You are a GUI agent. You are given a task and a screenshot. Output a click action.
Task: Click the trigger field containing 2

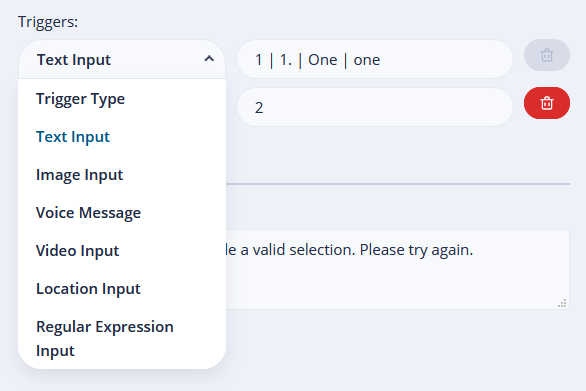coord(375,107)
